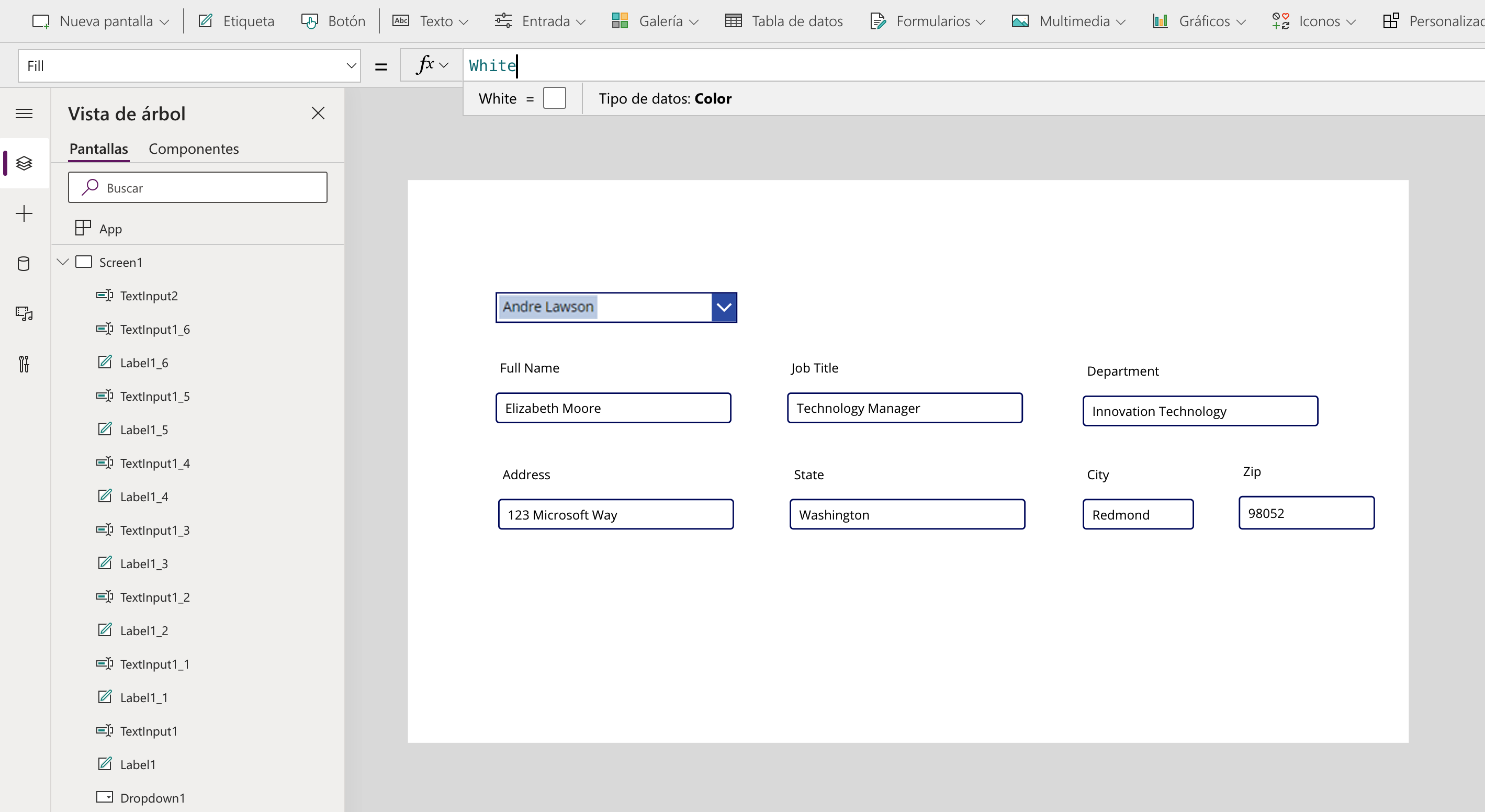The image size is (1485, 812).
Task: Select TextInput1_4 in the tree
Action: point(154,464)
